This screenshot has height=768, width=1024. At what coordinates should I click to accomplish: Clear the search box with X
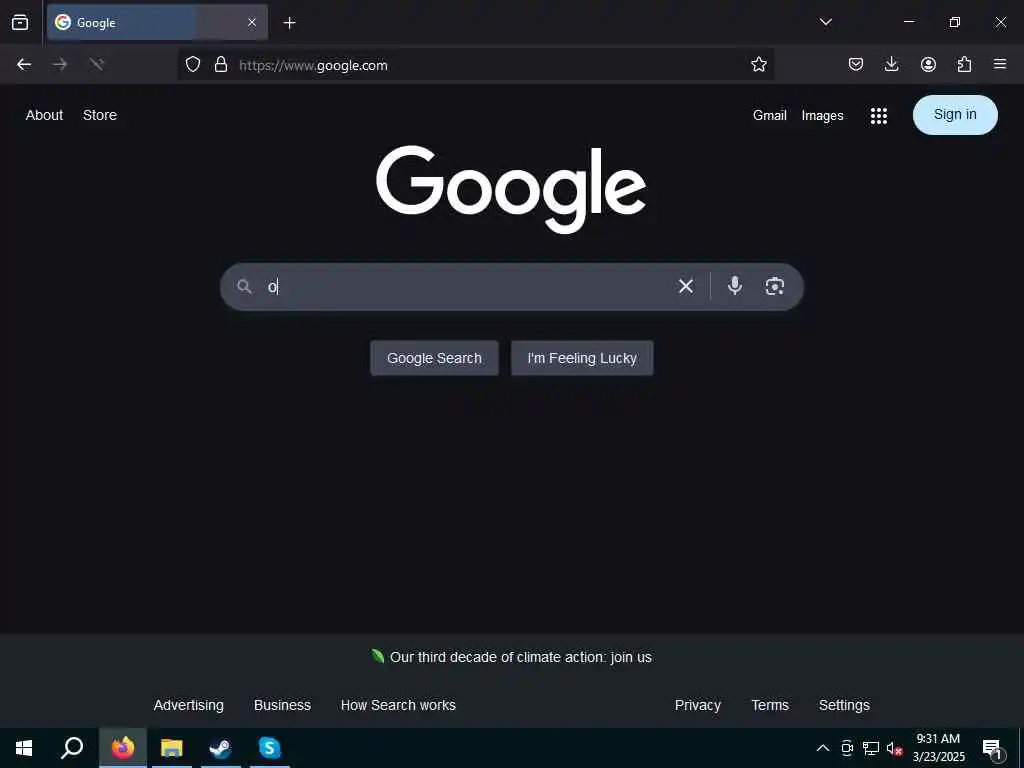(x=685, y=286)
